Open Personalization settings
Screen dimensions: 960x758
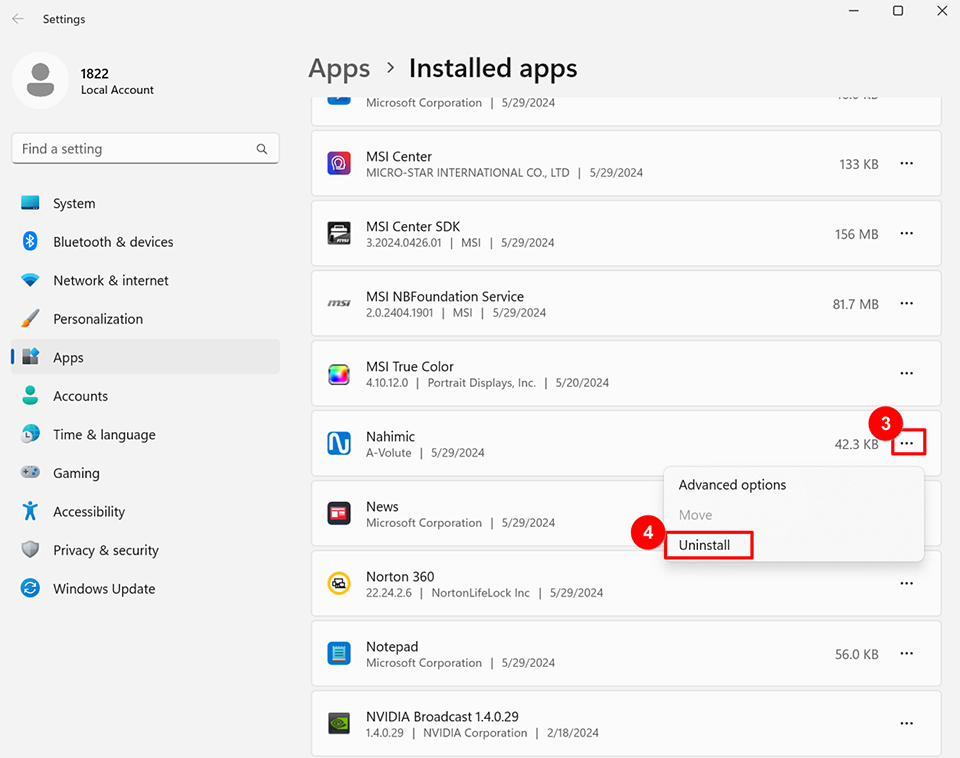pyautogui.click(x=146, y=318)
